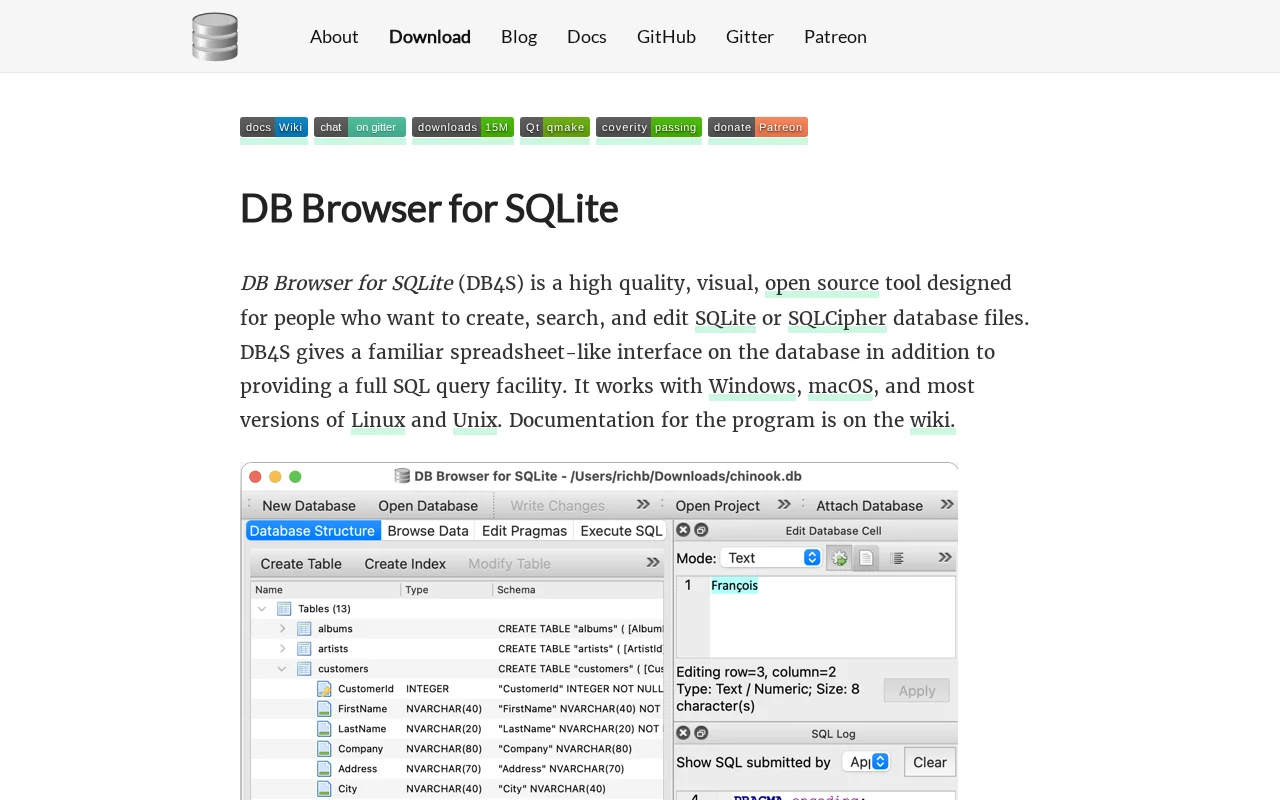Screen dimensions: 1280x800
Task: Follow the macOS link
Action: (840, 386)
